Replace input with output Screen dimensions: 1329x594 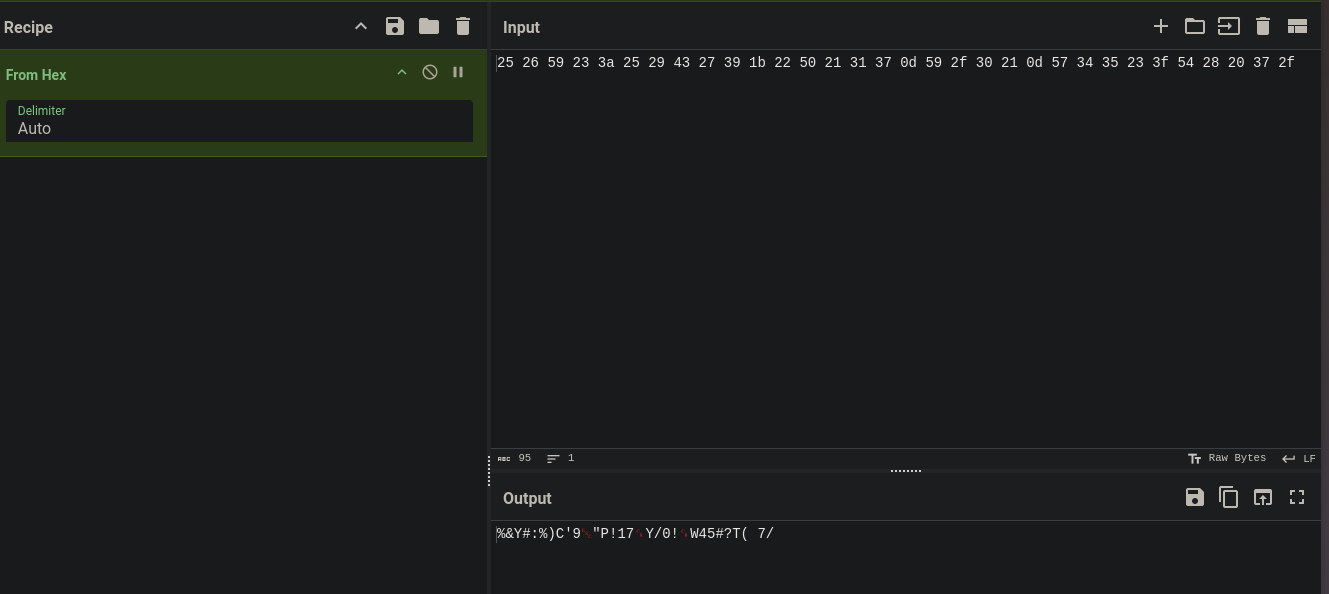point(1263,497)
